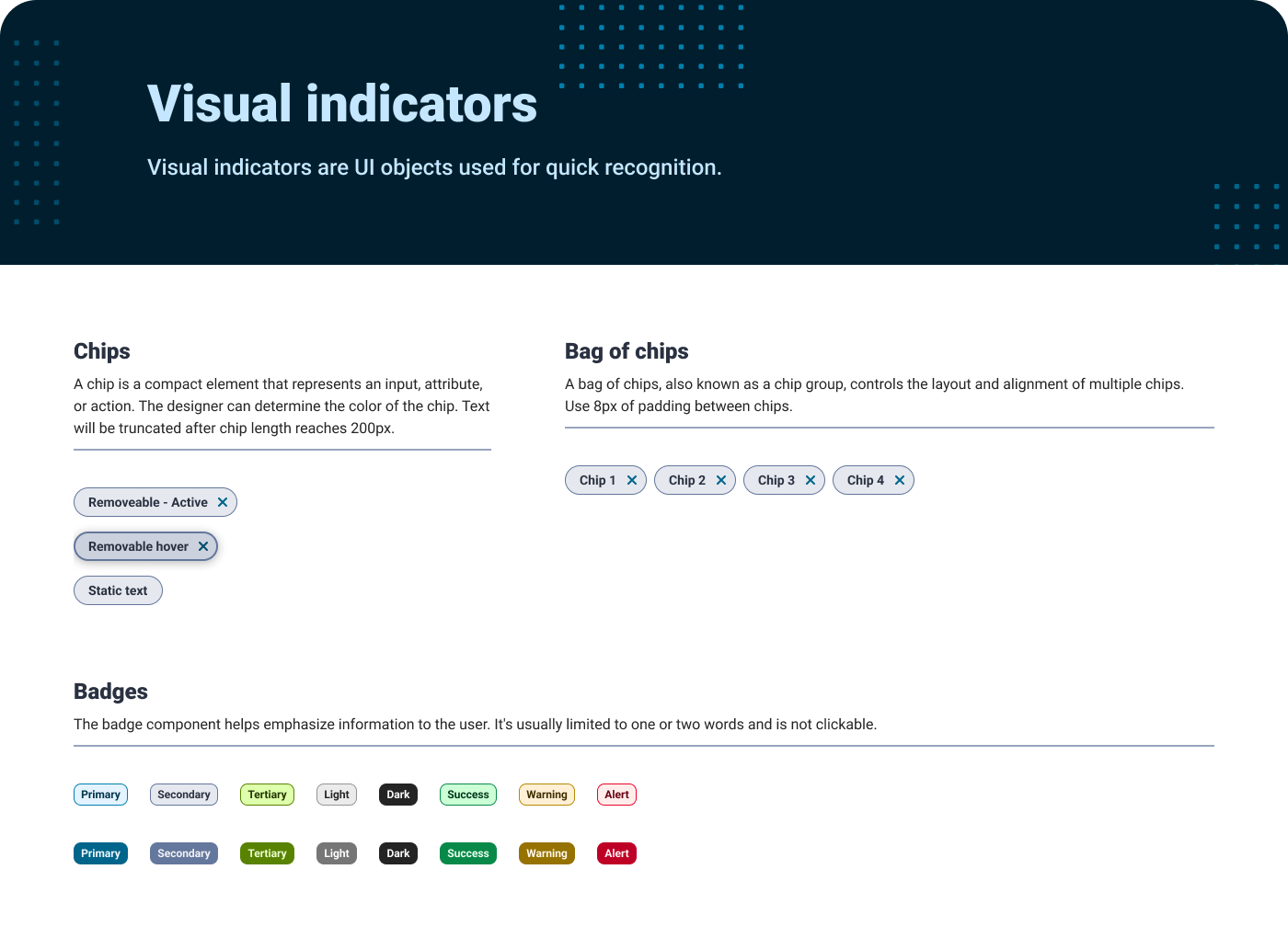Click the outlined Light badge
Screen dimensions: 1288x938
click(x=337, y=795)
